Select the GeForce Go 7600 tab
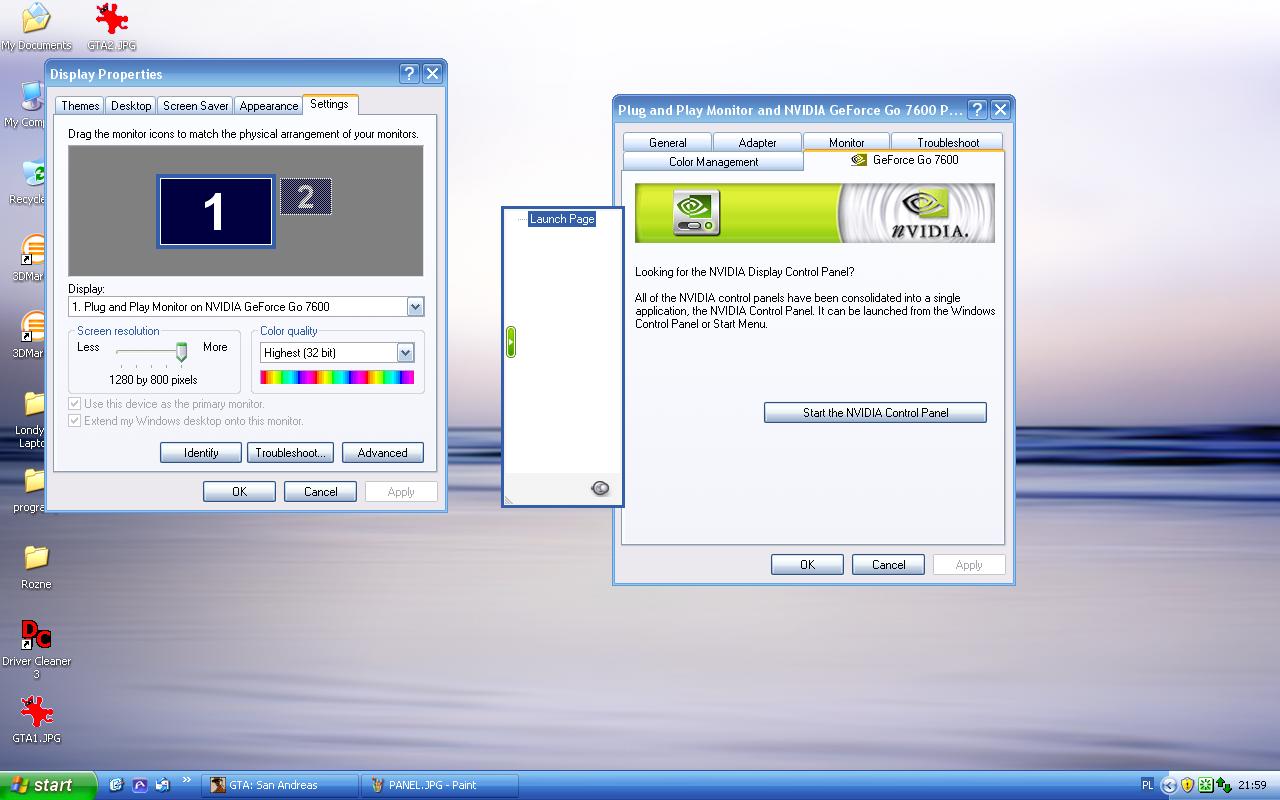This screenshot has width=1280, height=800. tap(904, 160)
